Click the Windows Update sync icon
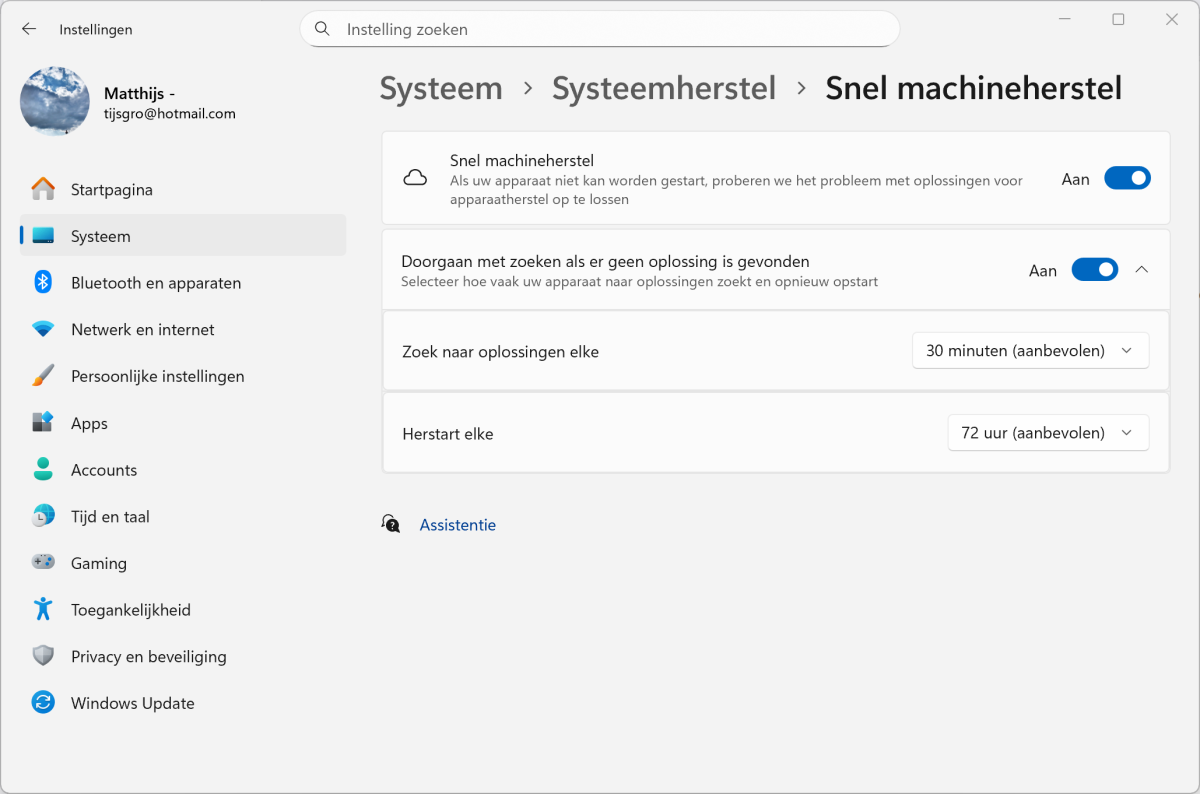Image resolution: width=1200 pixels, height=794 pixels. point(43,703)
